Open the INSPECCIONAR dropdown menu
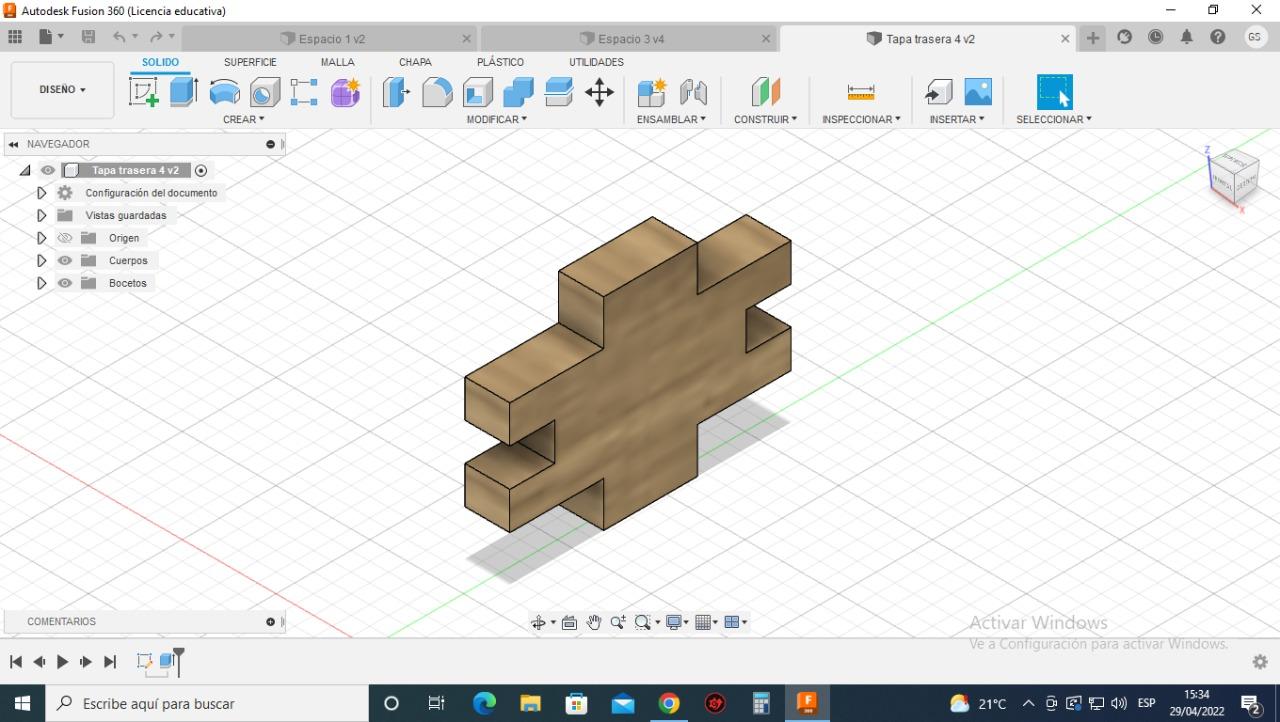This screenshot has height=722, width=1280. click(x=861, y=119)
